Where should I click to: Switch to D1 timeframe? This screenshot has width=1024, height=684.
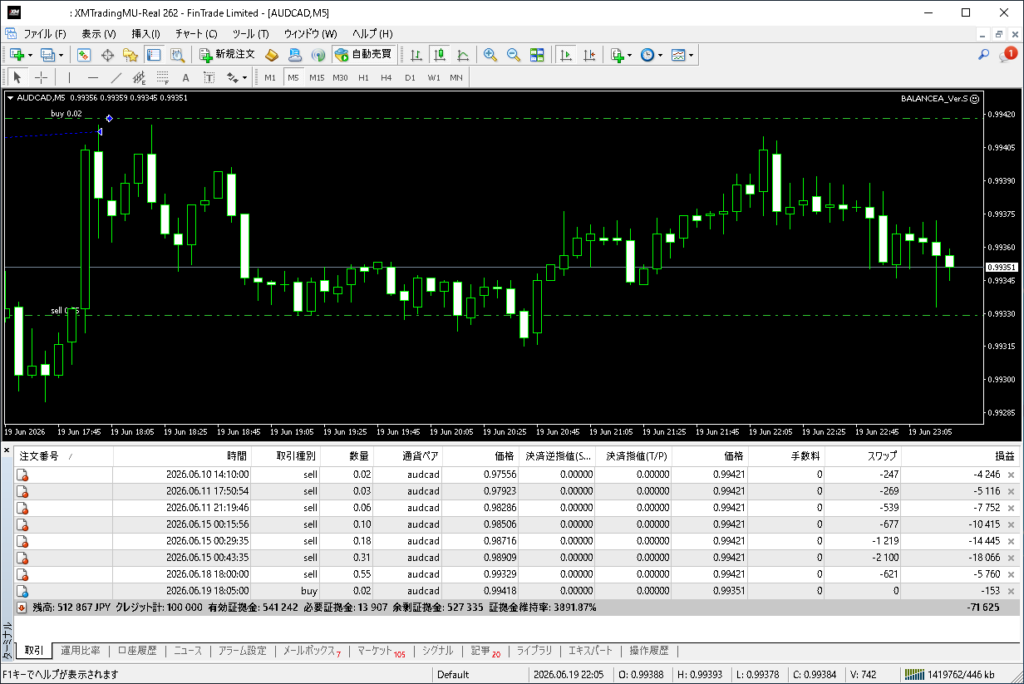pyautogui.click(x=409, y=78)
